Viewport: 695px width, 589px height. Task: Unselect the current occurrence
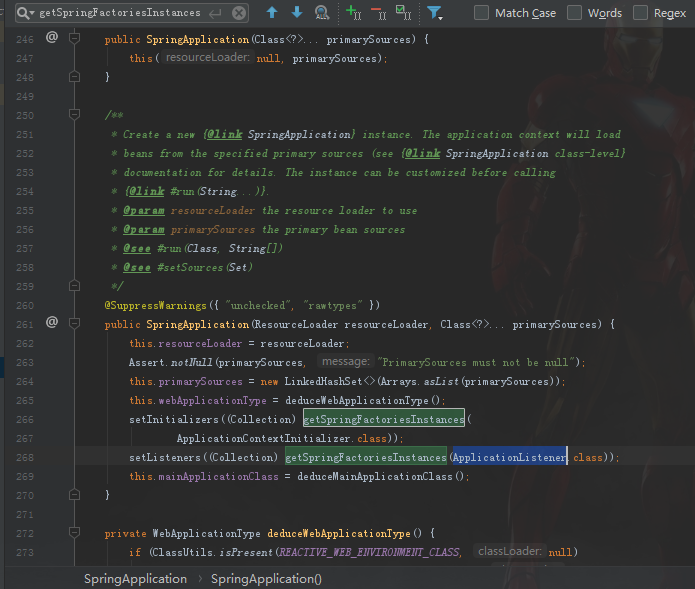pos(378,13)
